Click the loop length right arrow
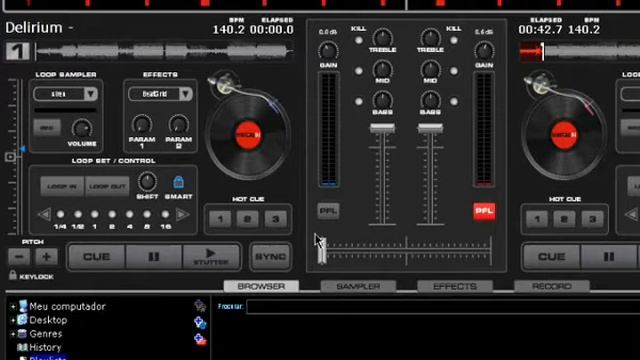 [182, 214]
